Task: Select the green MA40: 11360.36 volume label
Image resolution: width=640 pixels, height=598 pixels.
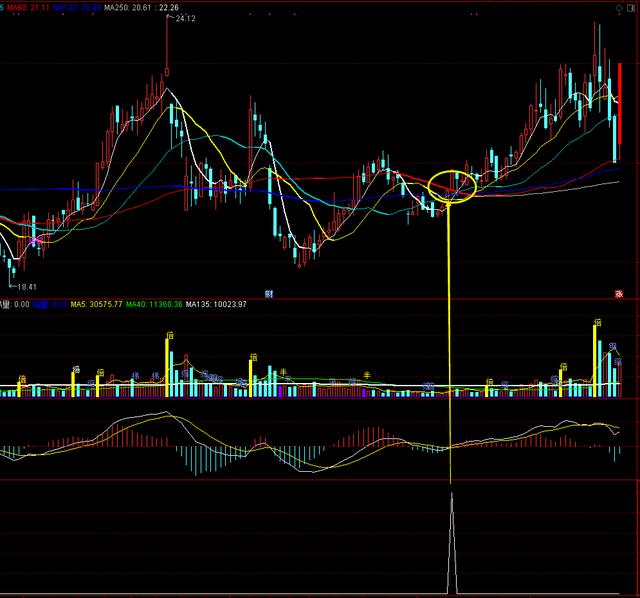Action: tap(154, 304)
